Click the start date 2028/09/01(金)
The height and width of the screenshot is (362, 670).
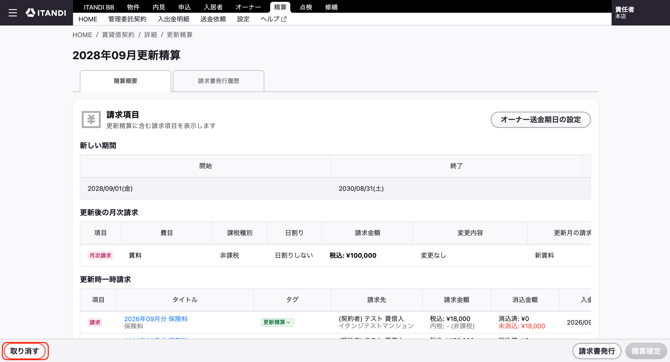[110, 188]
